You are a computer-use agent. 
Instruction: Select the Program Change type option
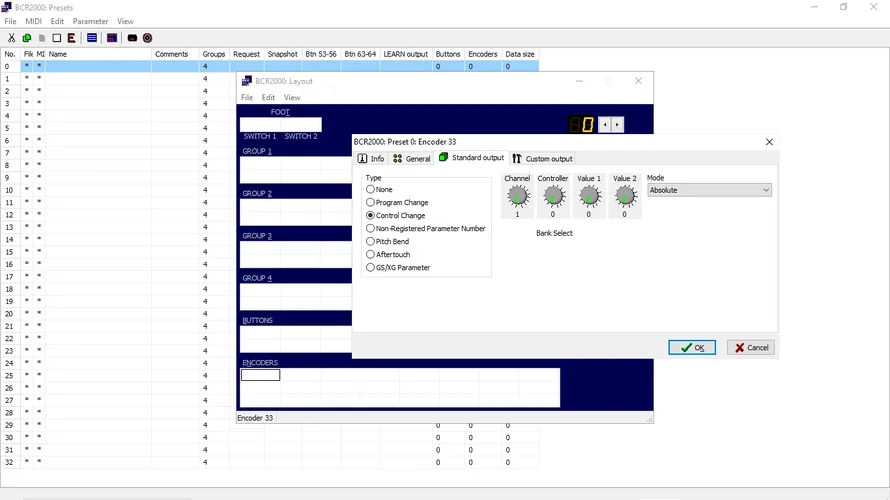coord(371,202)
